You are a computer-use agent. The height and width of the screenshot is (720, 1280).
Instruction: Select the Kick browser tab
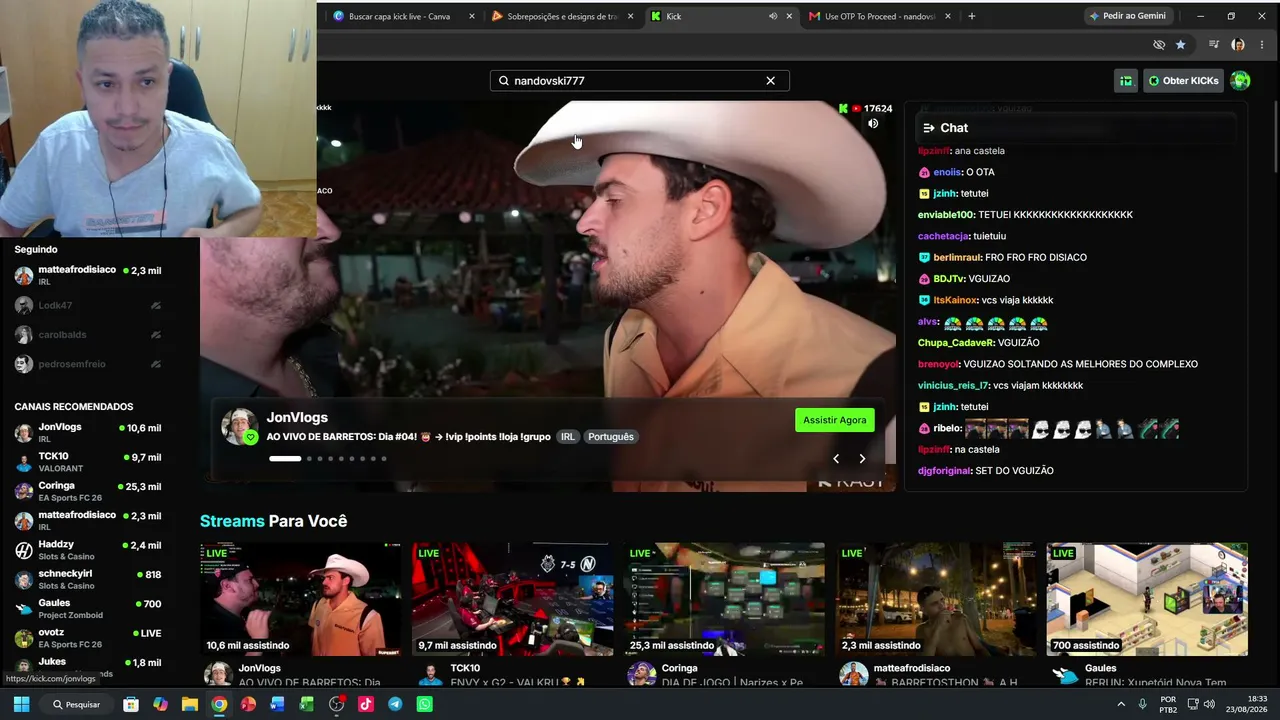pos(720,16)
